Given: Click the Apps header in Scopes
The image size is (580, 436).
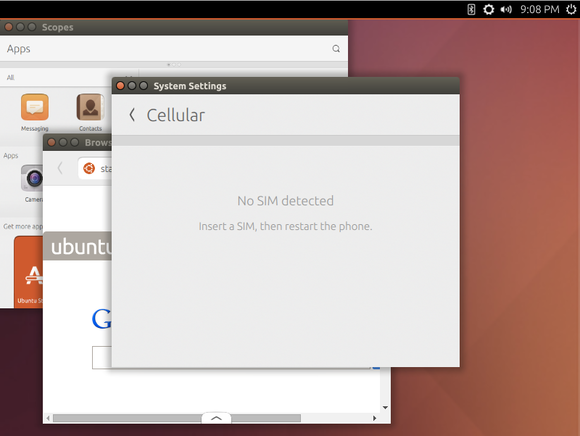Looking at the screenshot, I should click(x=18, y=49).
